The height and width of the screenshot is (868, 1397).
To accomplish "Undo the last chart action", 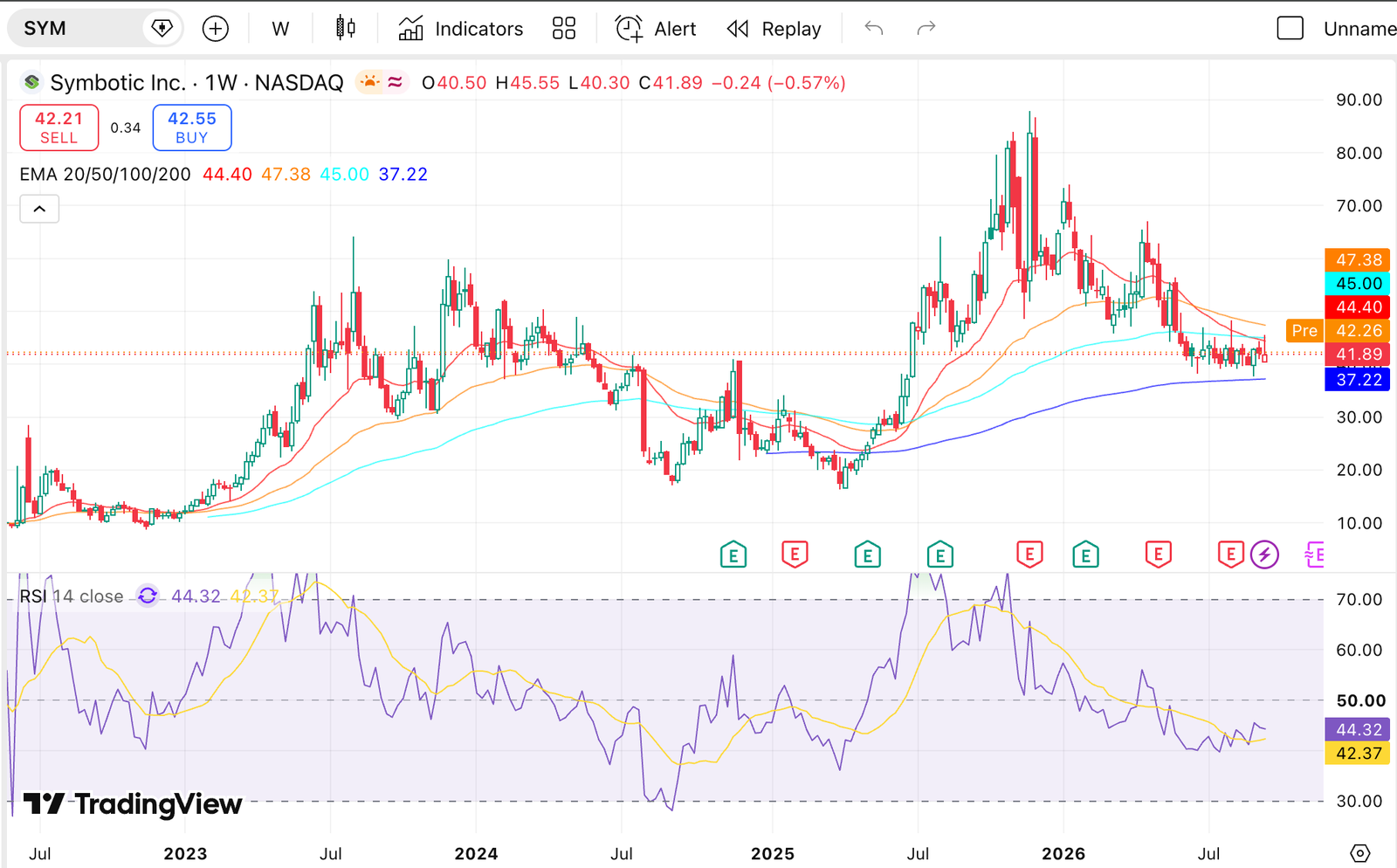I will click(874, 29).
